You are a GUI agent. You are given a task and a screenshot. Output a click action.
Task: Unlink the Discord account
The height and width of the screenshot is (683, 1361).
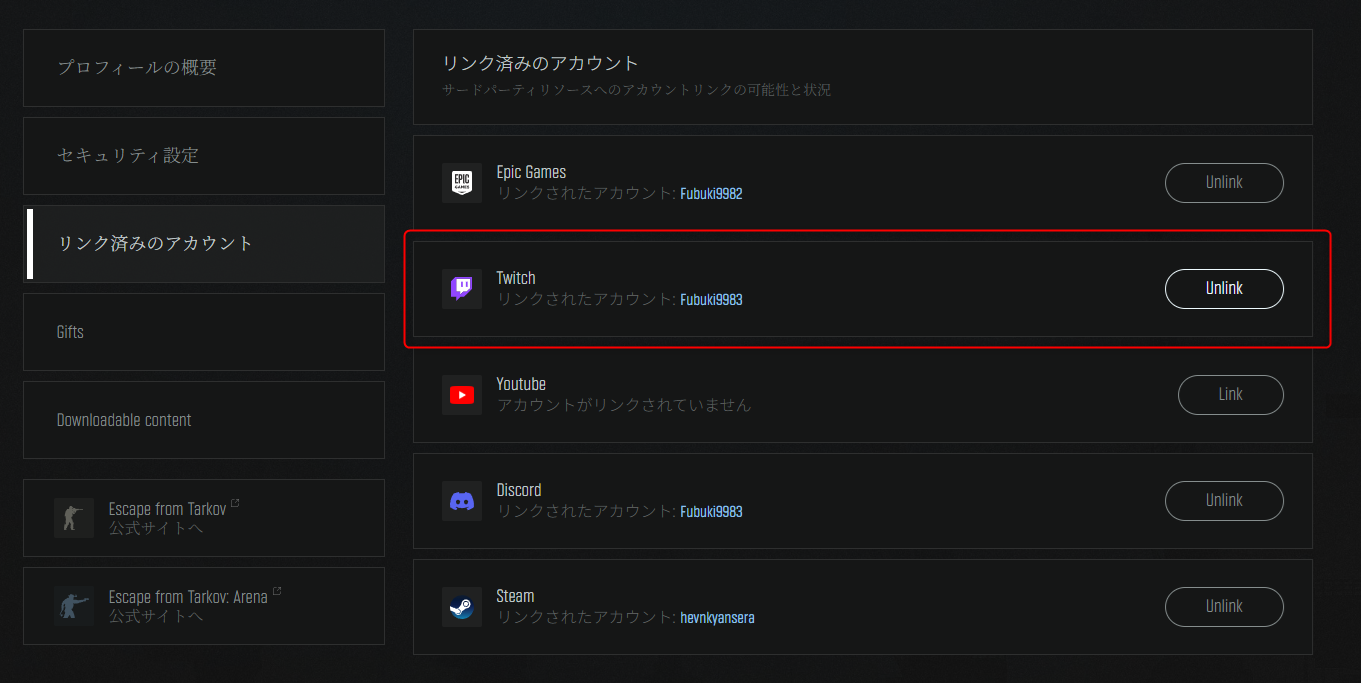pyautogui.click(x=1223, y=501)
